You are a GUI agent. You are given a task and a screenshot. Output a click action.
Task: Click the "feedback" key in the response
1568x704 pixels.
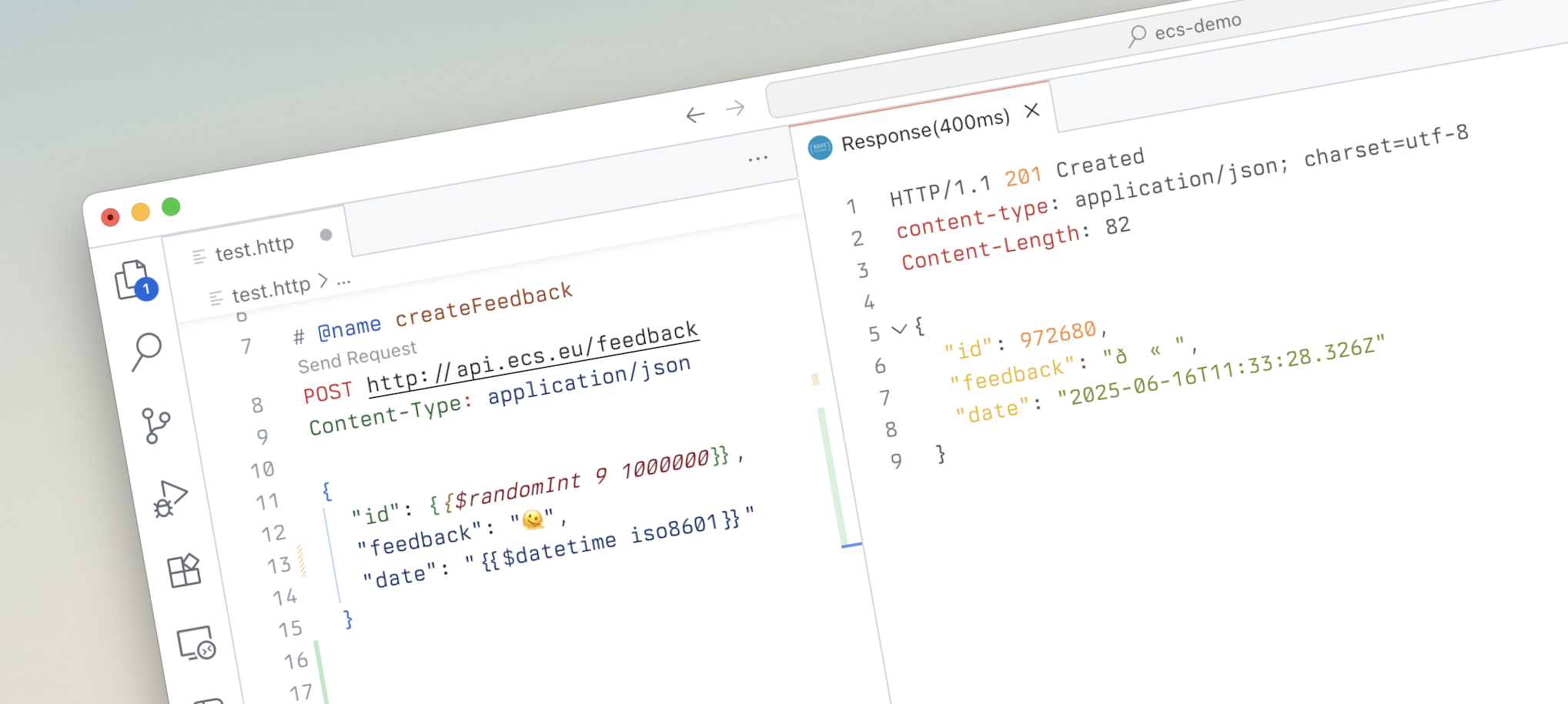(1011, 374)
